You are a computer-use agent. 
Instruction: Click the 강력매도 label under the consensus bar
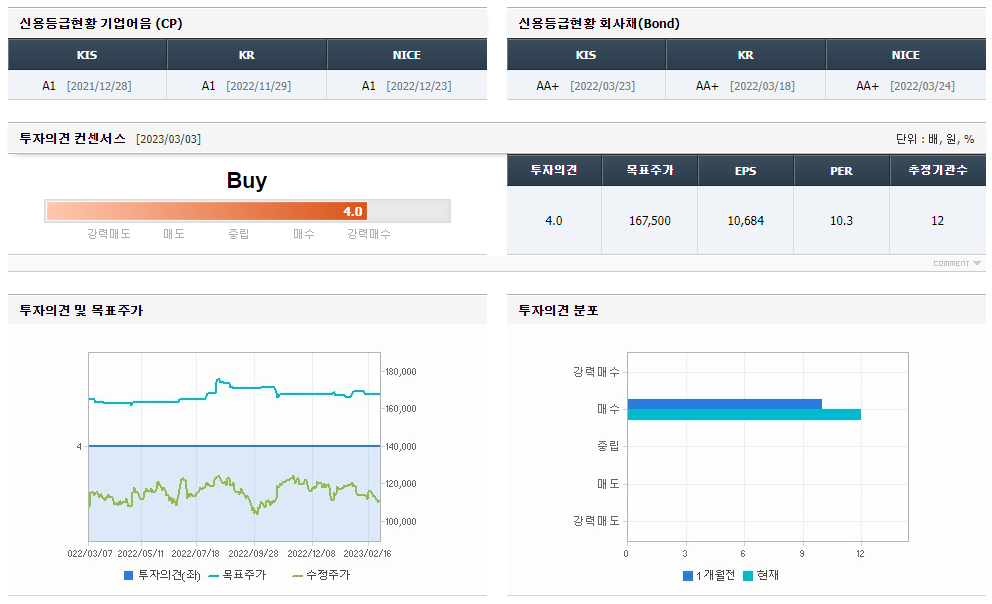coord(109,234)
